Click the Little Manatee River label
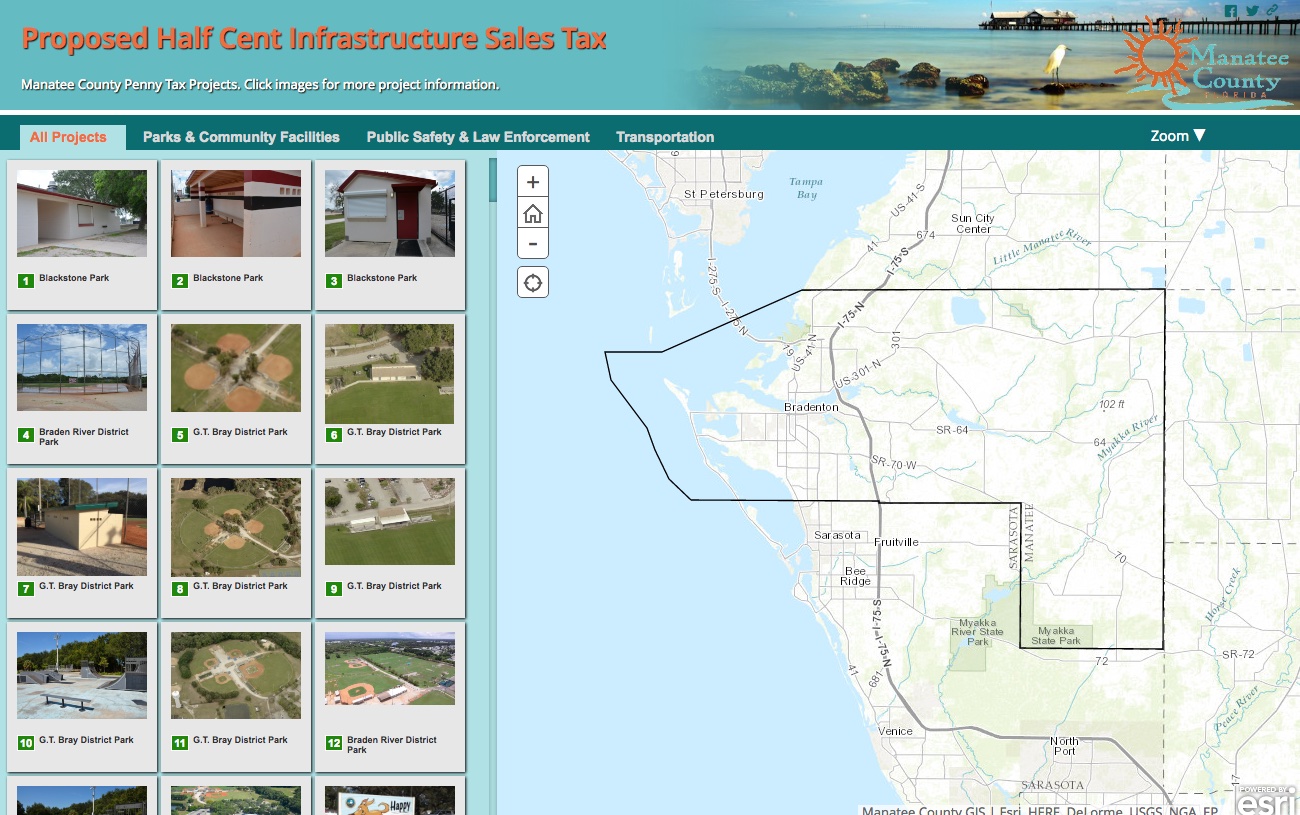 (x=1042, y=247)
